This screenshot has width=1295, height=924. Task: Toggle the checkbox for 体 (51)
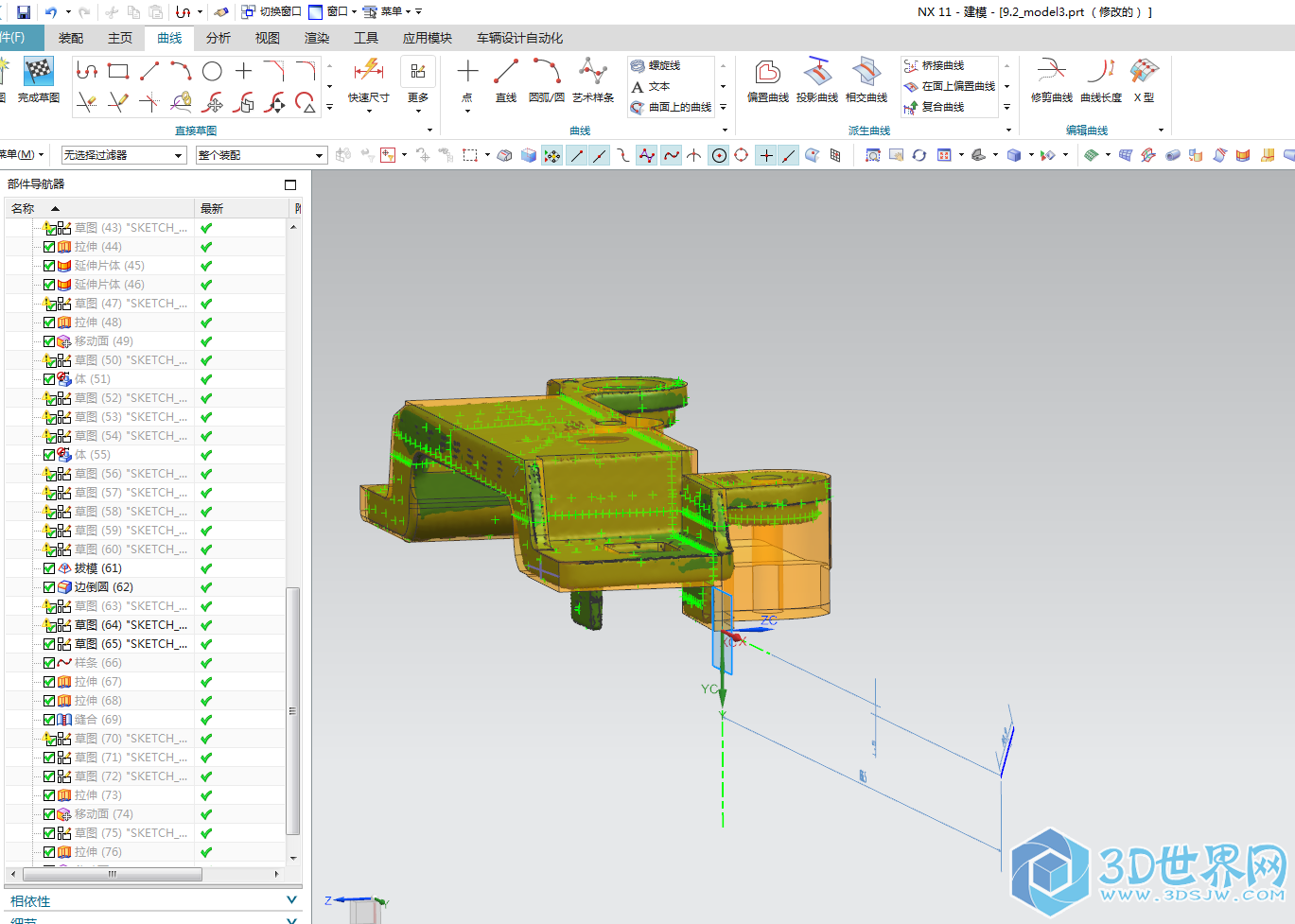[49, 379]
